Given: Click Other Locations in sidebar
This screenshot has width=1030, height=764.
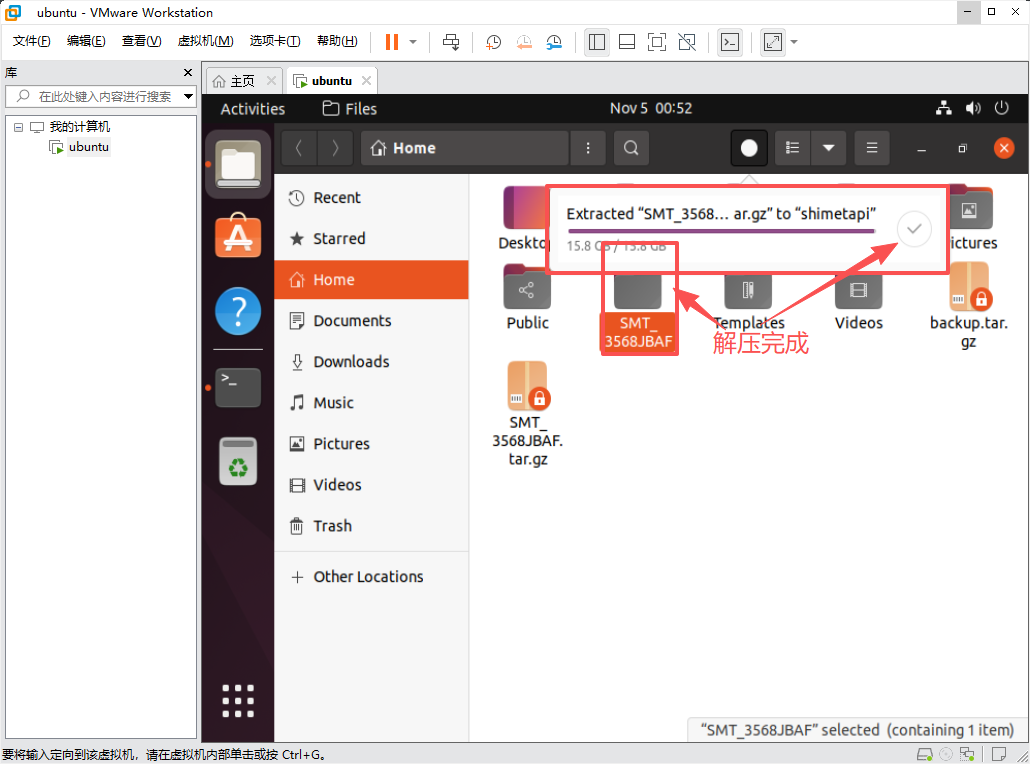Looking at the screenshot, I should point(368,577).
